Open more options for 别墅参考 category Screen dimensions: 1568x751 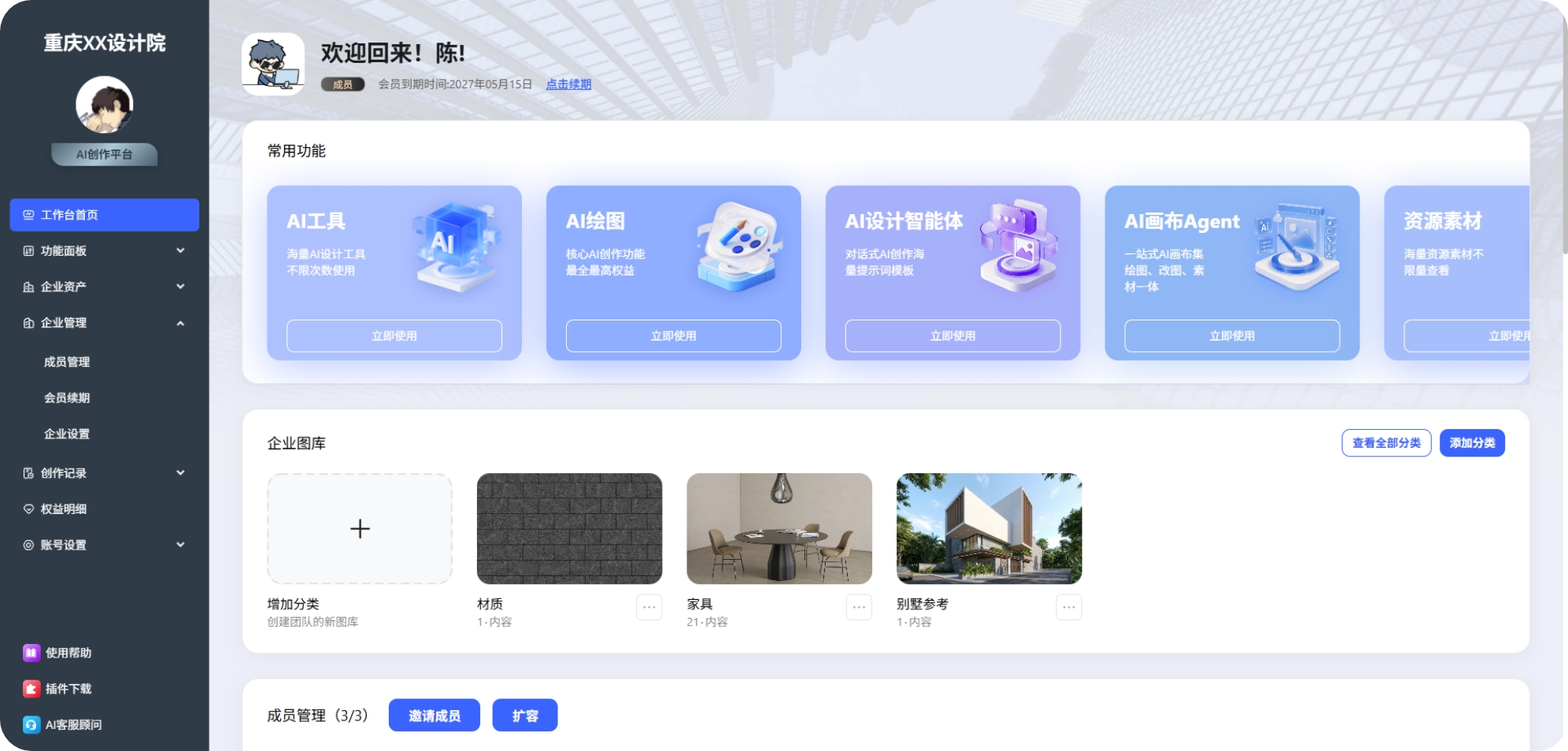1069,607
